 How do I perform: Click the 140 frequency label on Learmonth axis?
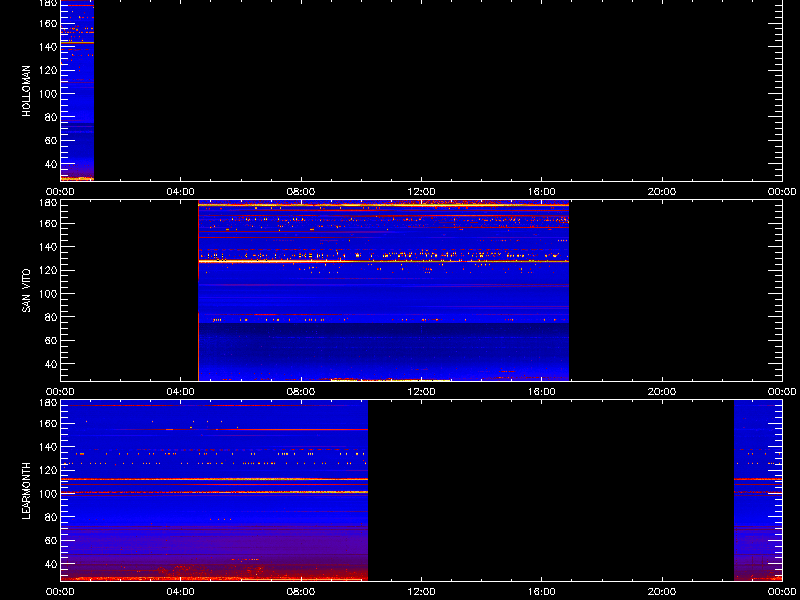[48, 447]
